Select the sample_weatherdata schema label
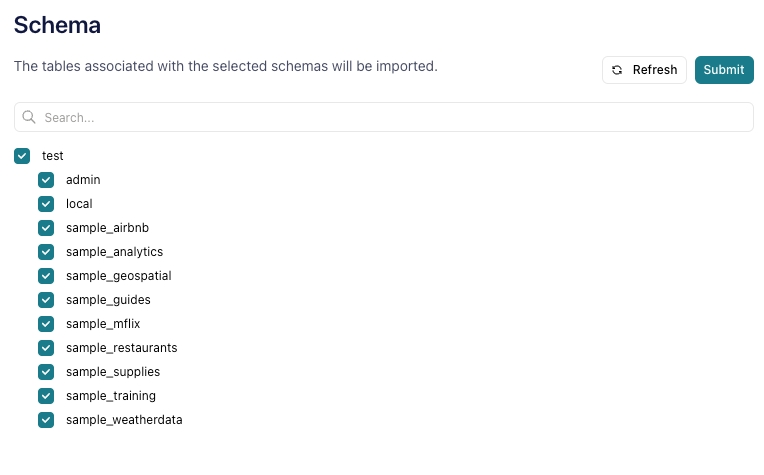The image size is (764, 475). tap(124, 420)
